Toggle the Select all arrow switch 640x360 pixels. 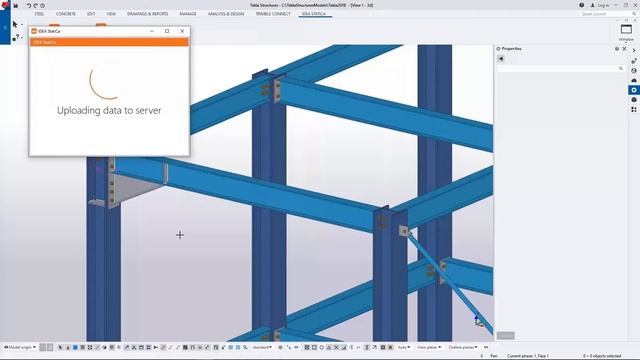tap(60, 347)
